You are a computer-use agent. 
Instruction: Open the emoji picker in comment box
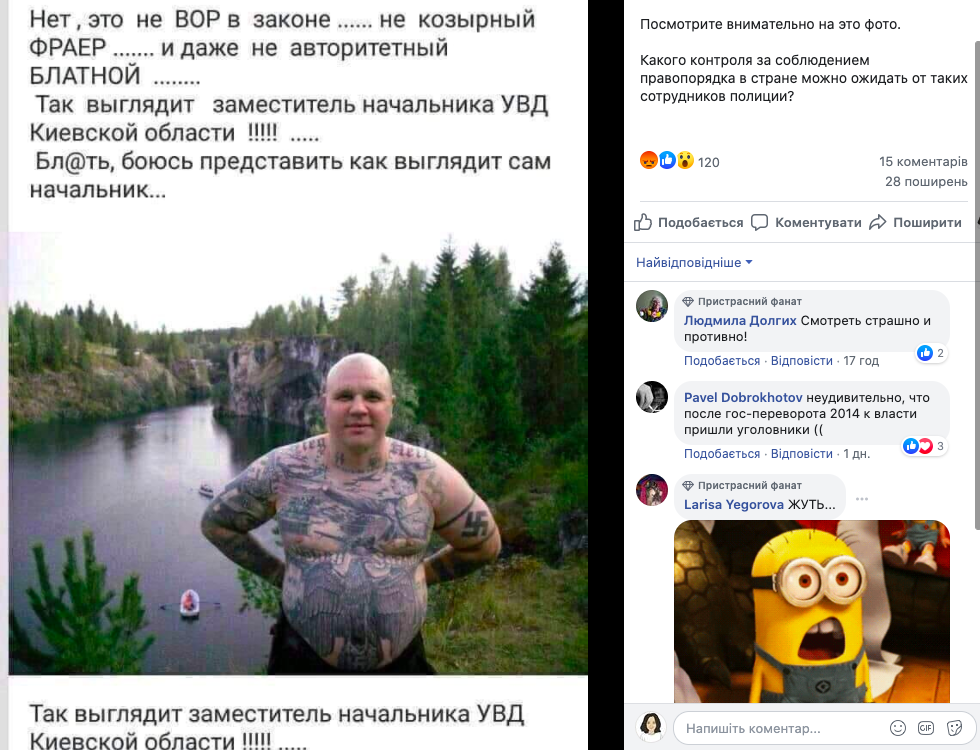click(898, 728)
